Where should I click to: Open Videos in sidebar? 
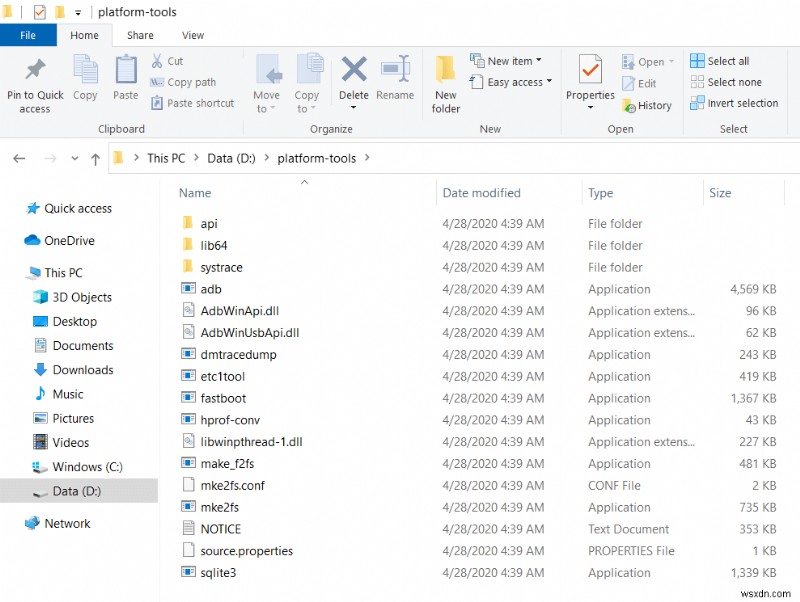click(61, 442)
